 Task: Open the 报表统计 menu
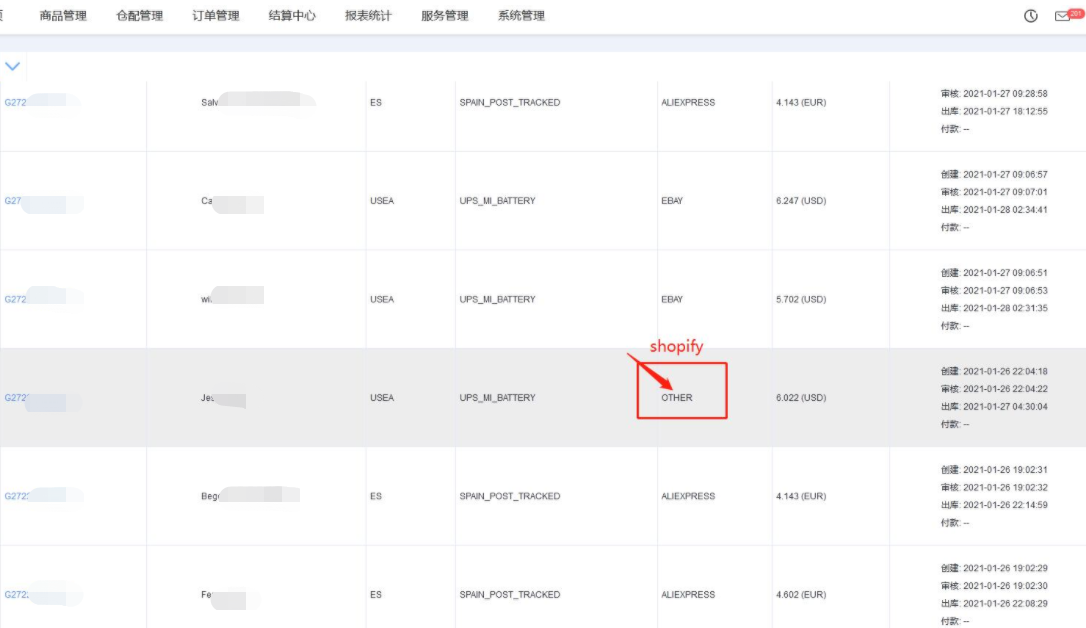click(368, 16)
